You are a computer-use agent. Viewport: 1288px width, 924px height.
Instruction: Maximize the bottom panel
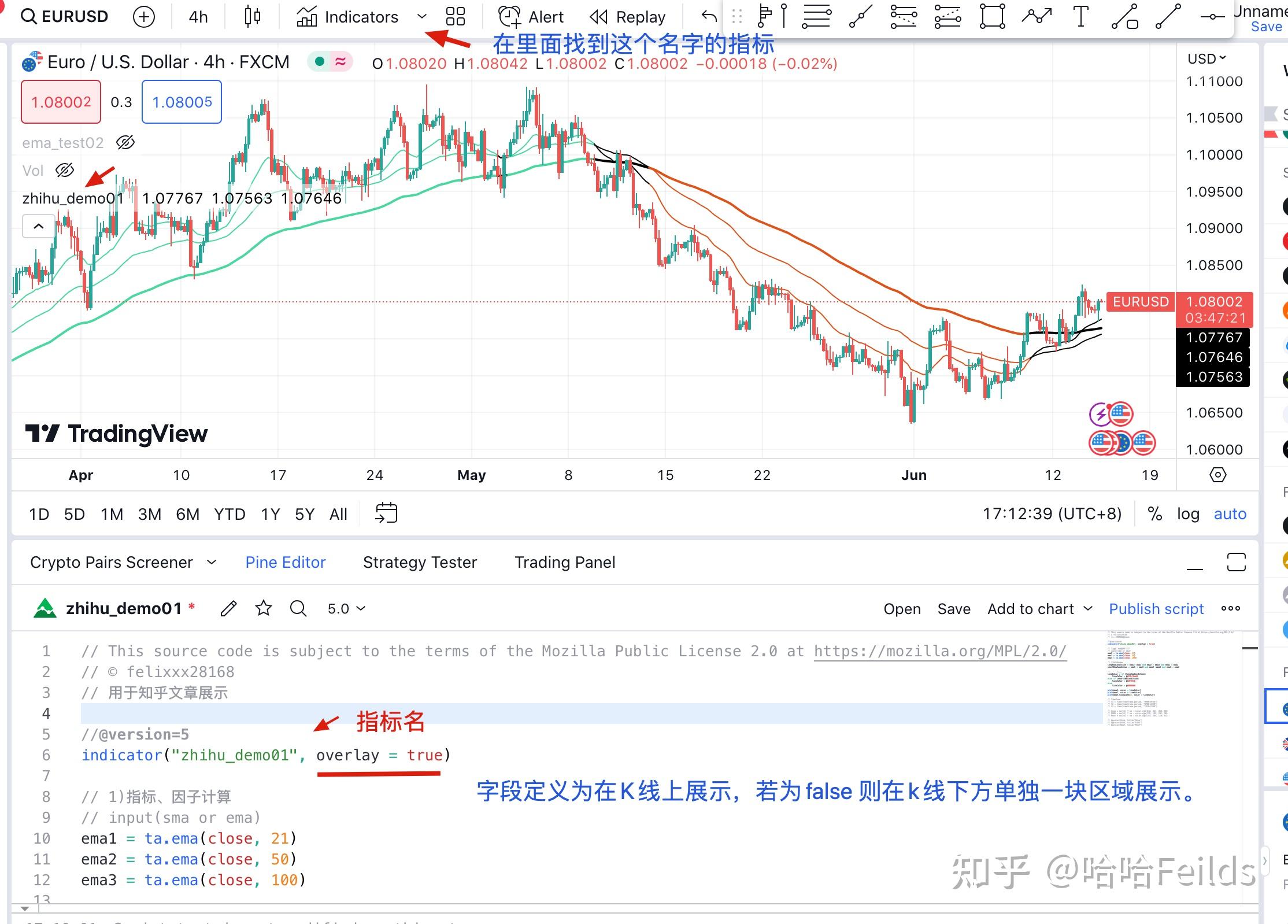[1236, 562]
